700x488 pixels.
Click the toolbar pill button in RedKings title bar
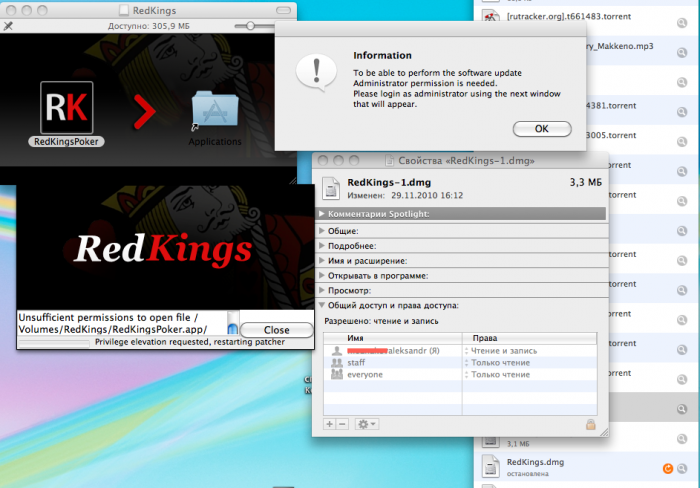coord(283,10)
